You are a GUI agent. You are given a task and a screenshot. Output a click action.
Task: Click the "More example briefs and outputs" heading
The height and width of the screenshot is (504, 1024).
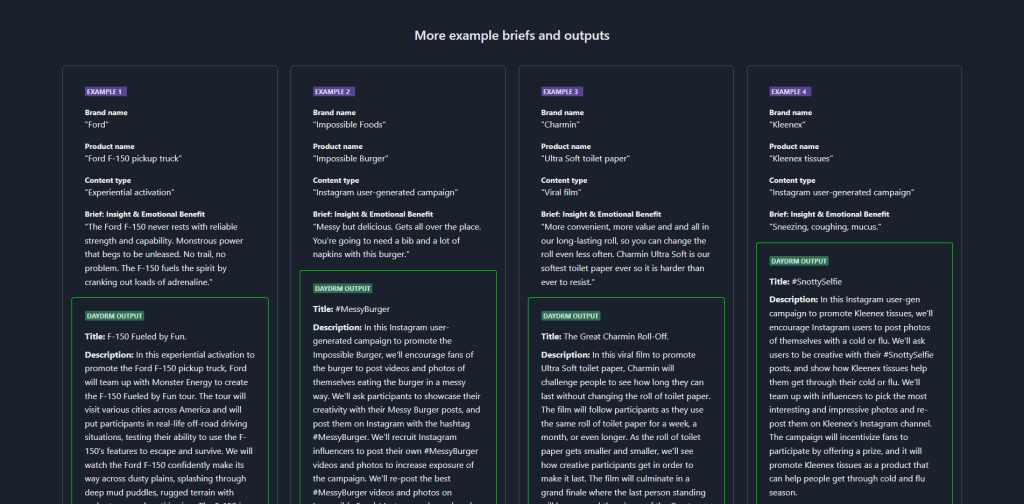tap(512, 36)
